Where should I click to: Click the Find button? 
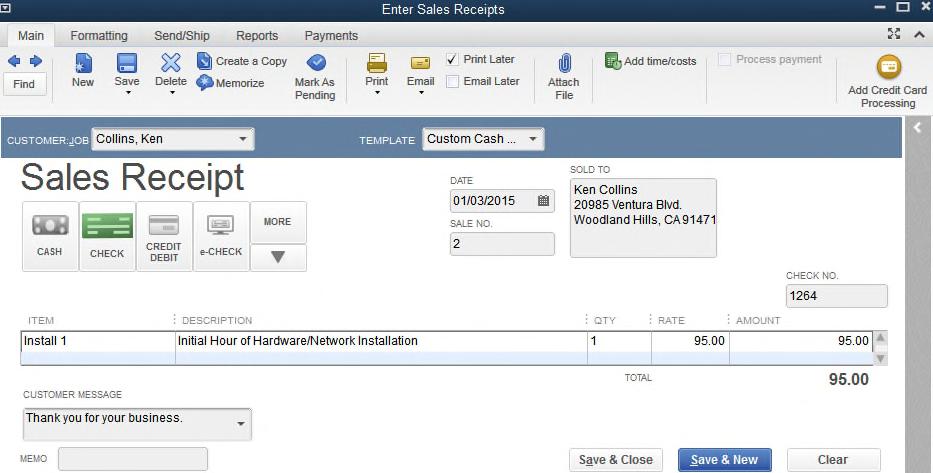click(24, 84)
